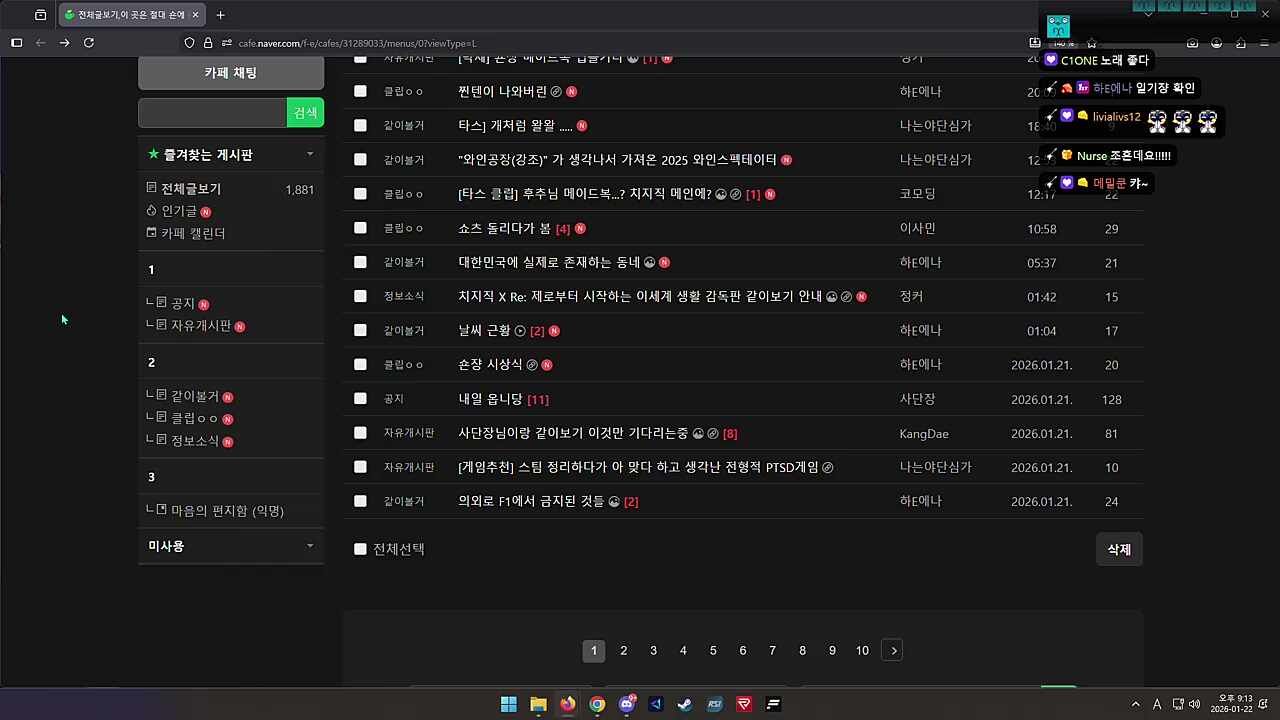This screenshot has height=720, width=1280.
Task: Launch Steam from the taskbar
Action: pyautogui.click(x=685, y=704)
